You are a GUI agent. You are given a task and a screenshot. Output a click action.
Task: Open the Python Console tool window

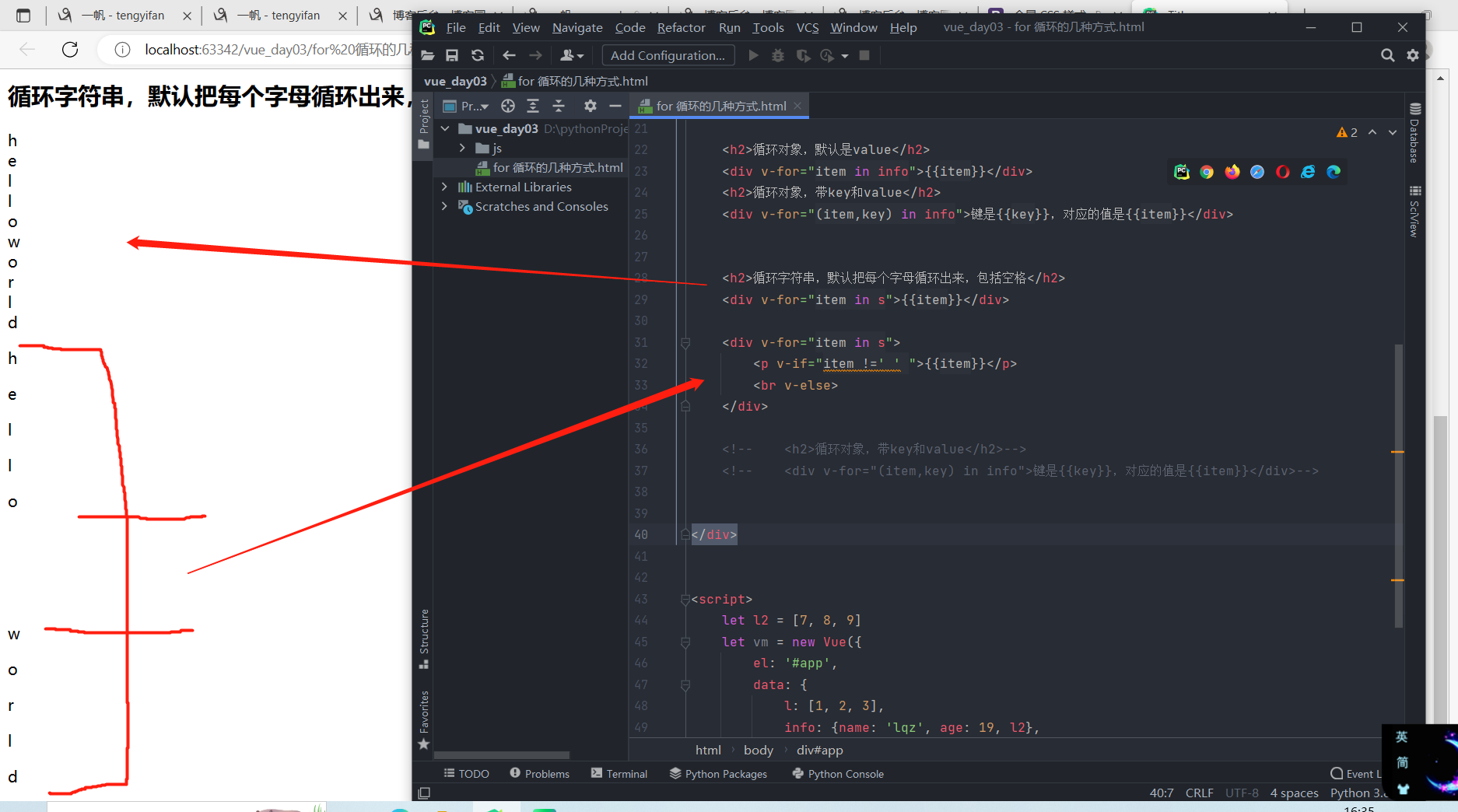(x=838, y=774)
